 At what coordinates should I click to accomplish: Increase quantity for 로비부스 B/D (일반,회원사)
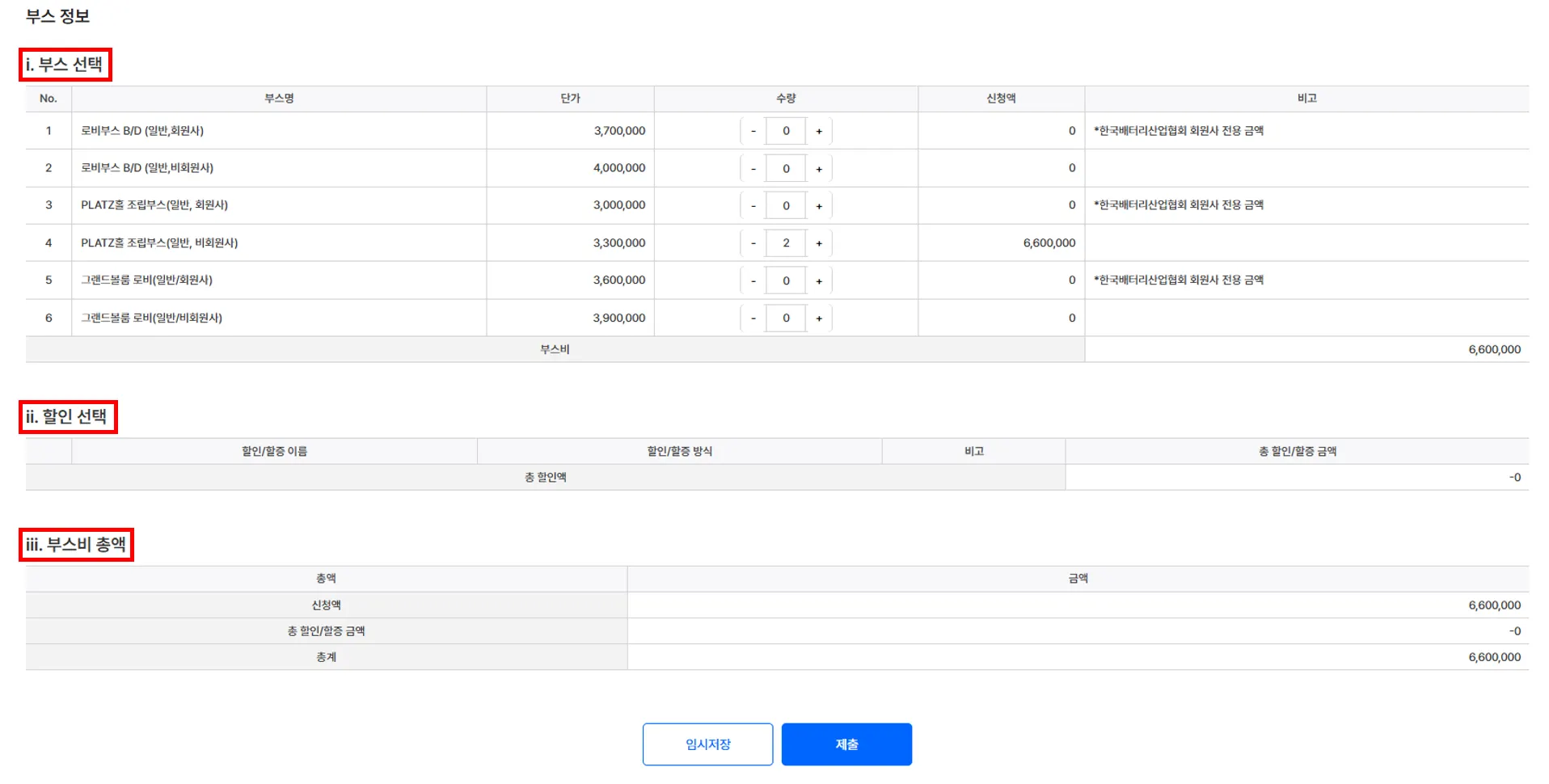coord(819,131)
